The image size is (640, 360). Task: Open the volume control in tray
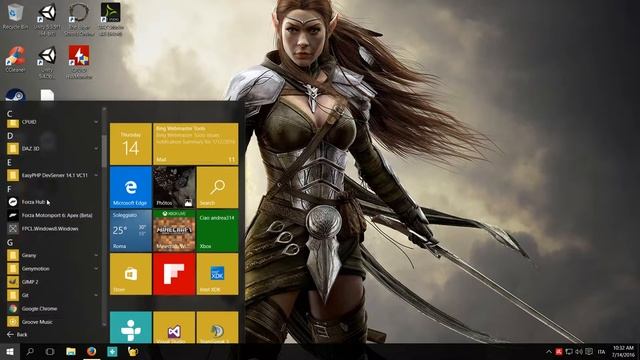579,351
